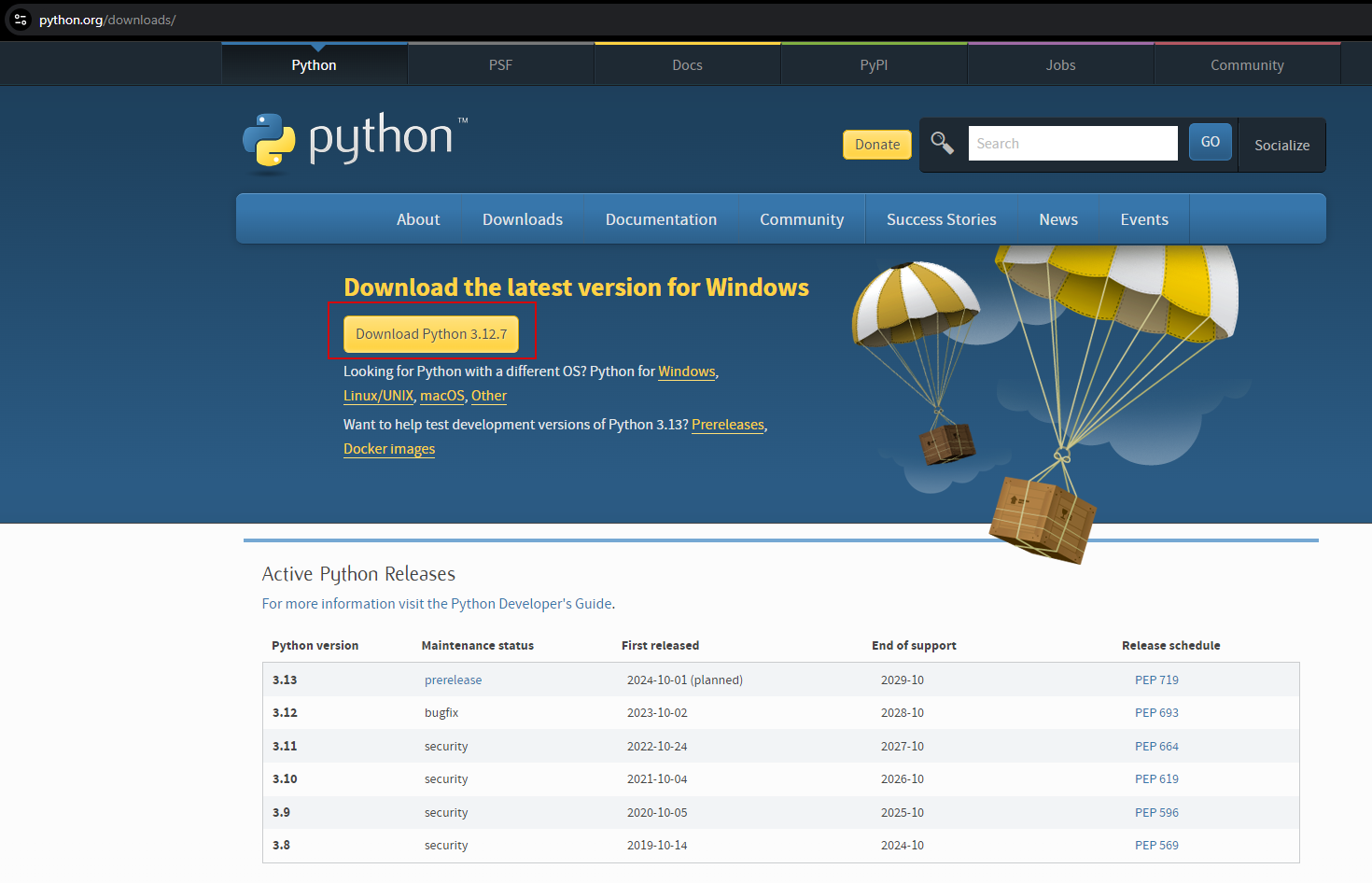Viewport: 1372px width, 883px height.
Task: Click end of support 2029-10
Action: (903, 680)
